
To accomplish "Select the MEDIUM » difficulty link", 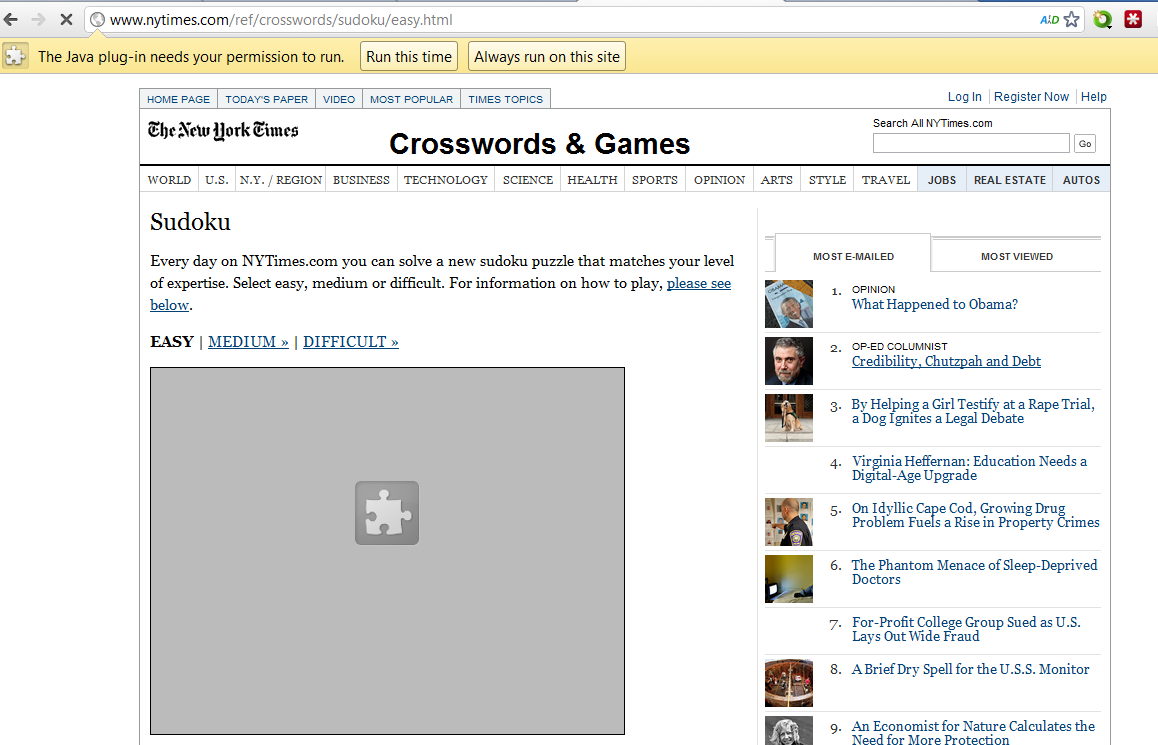I will coord(248,342).
